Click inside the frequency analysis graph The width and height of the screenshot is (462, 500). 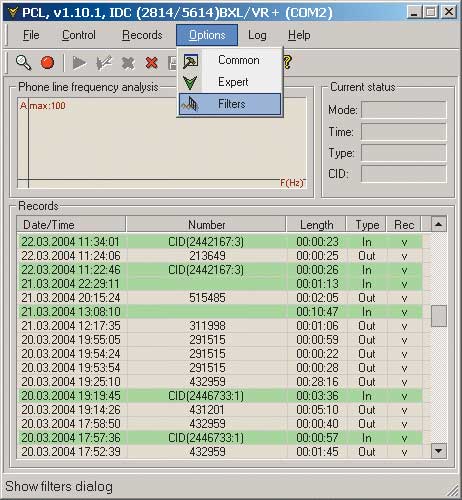[x=162, y=143]
